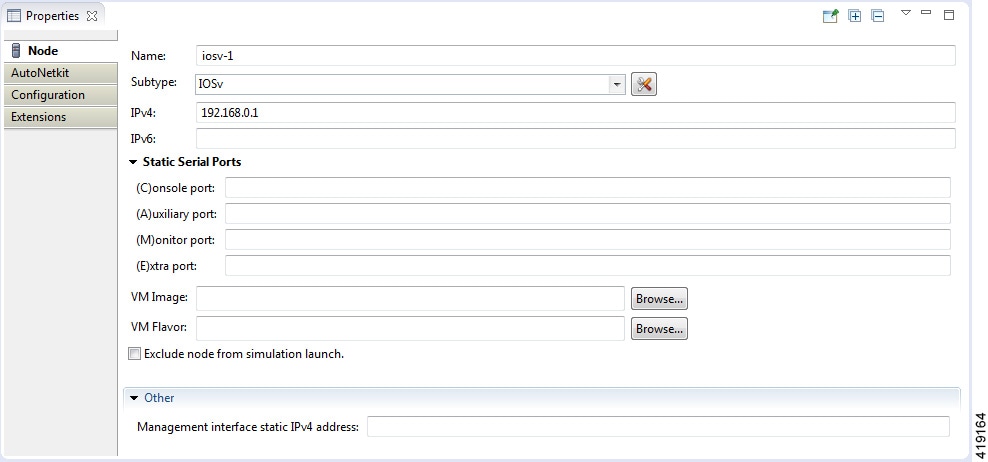Click into the Console port field

point(587,188)
